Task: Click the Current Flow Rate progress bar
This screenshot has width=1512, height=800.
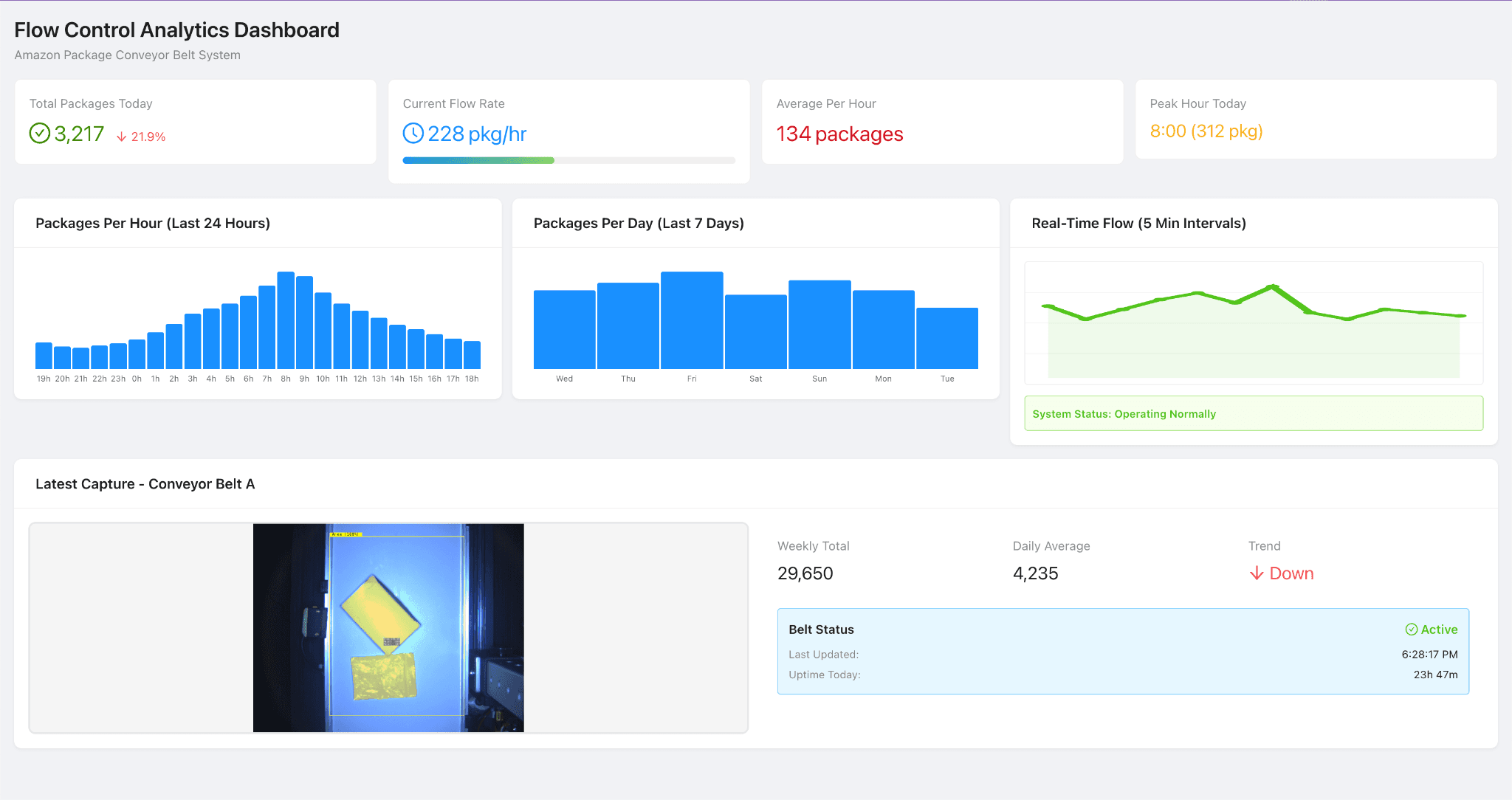Action: point(568,159)
